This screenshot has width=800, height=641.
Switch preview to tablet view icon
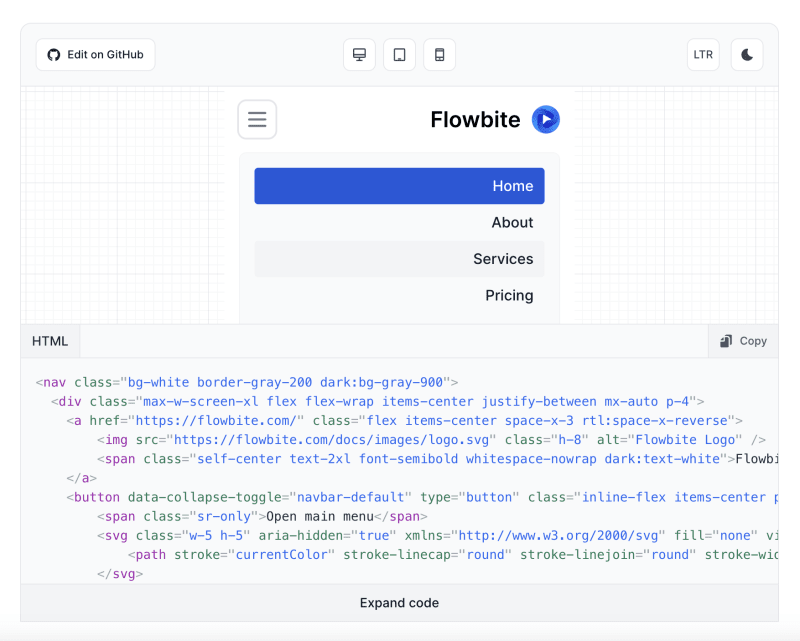point(399,55)
